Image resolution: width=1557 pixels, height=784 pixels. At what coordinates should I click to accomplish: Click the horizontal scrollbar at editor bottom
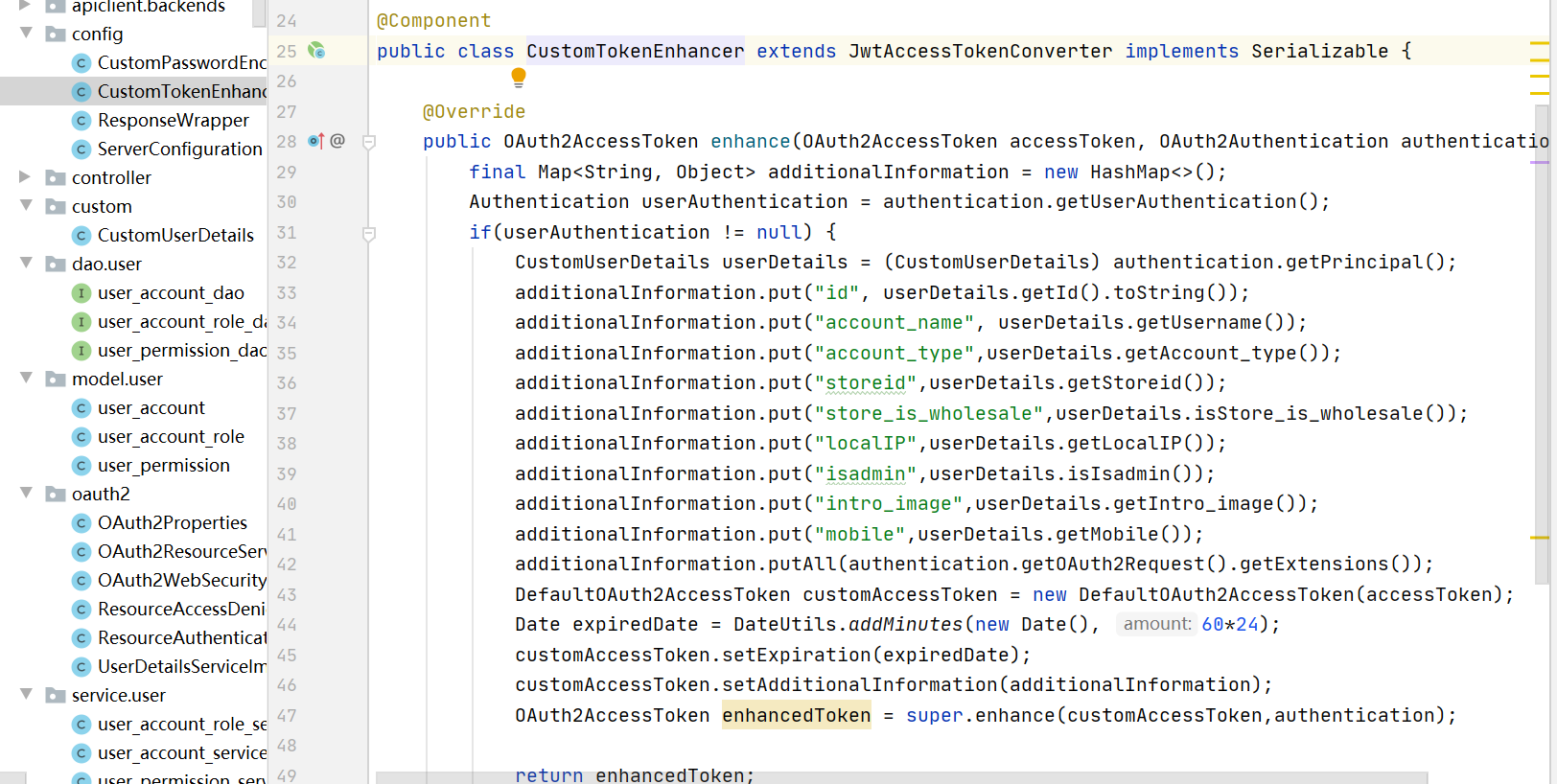901,777
